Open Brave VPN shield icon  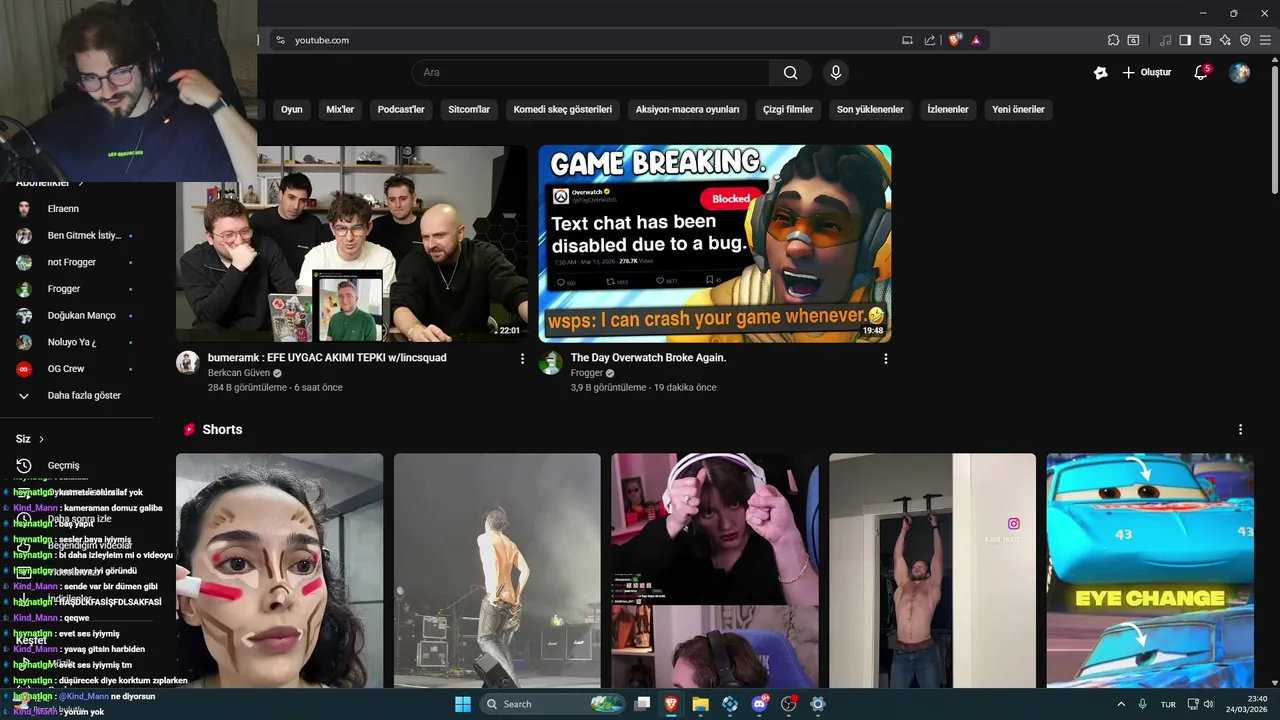1245,40
